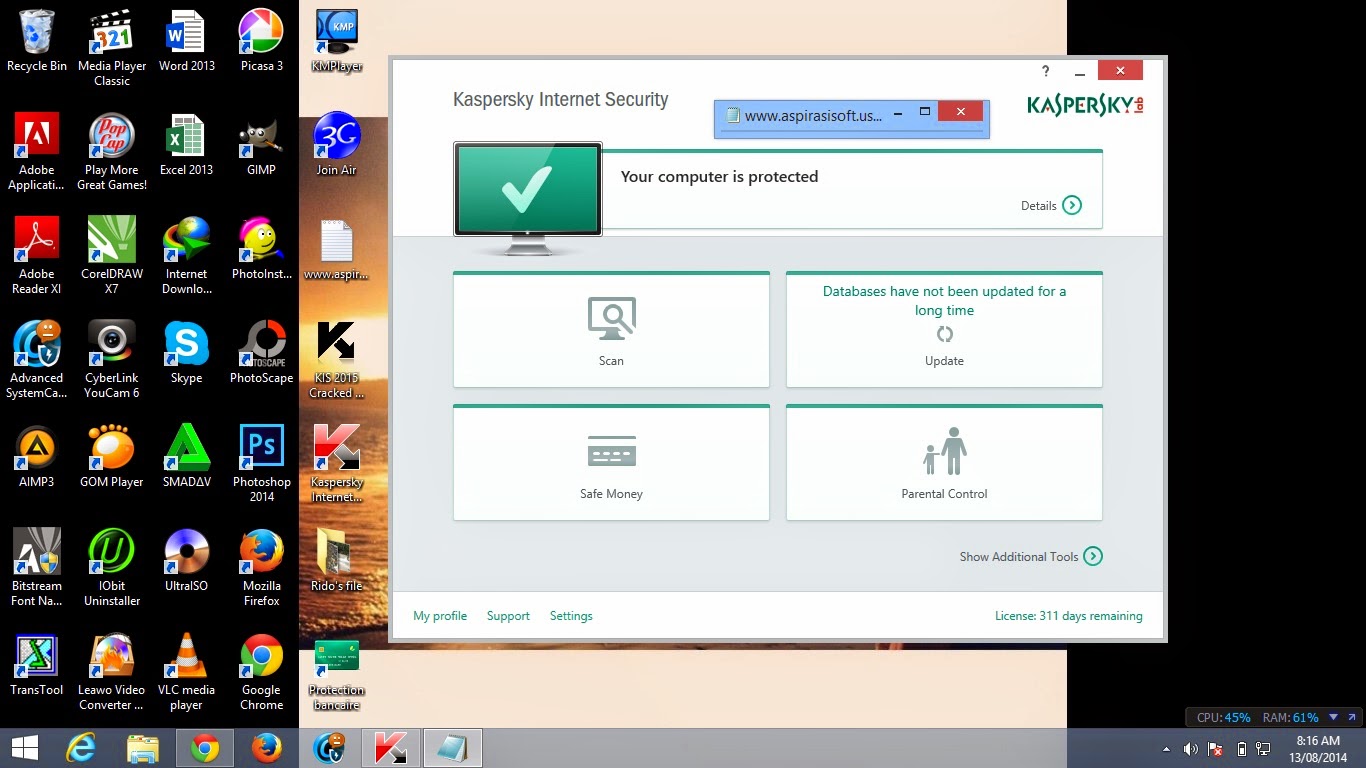This screenshot has height=768, width=1366.
Task: Start the database Update tile
Action: (x=944, y=329)
